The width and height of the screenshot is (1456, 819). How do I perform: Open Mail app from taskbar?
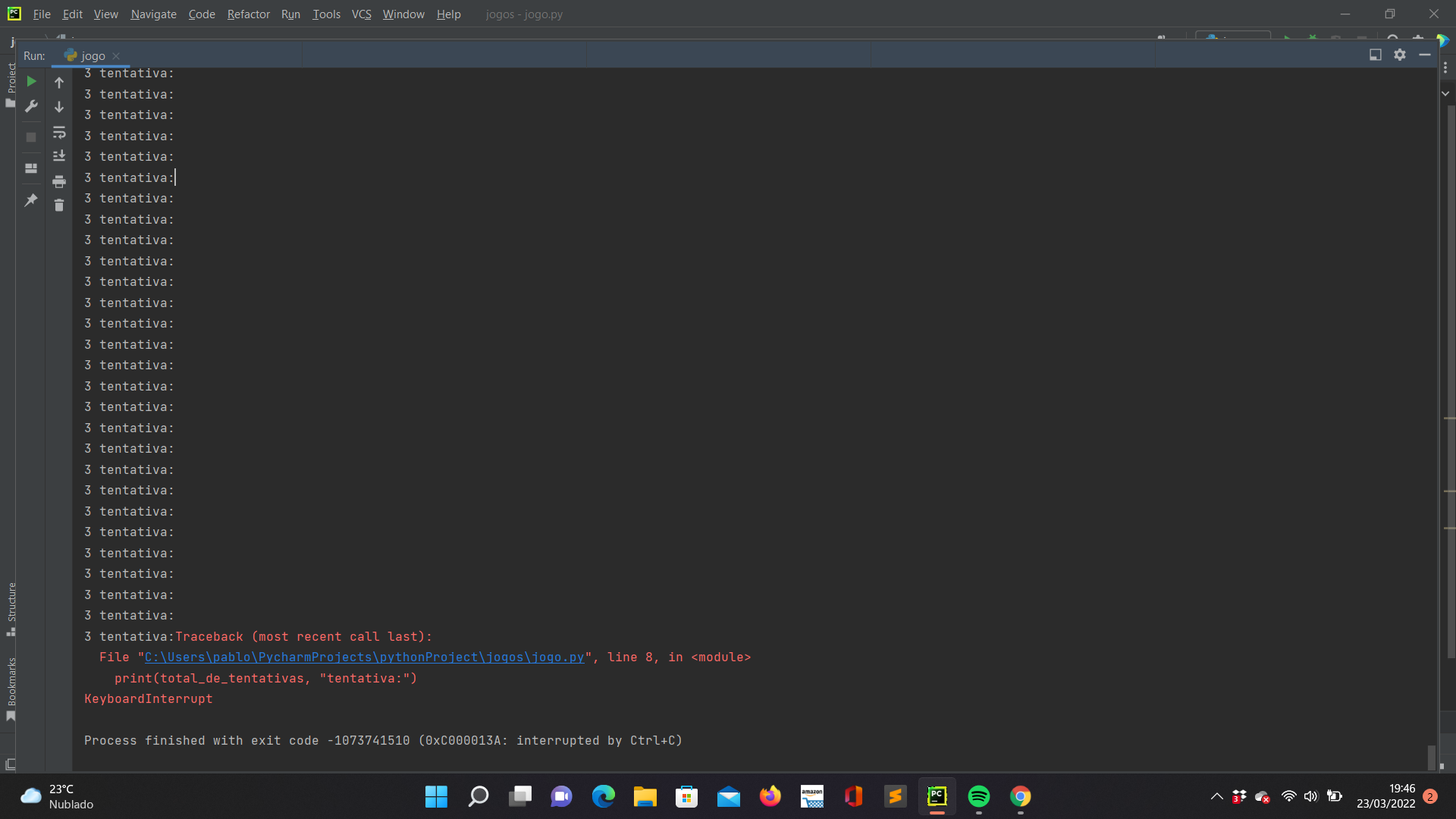click(x=729, y=796)
